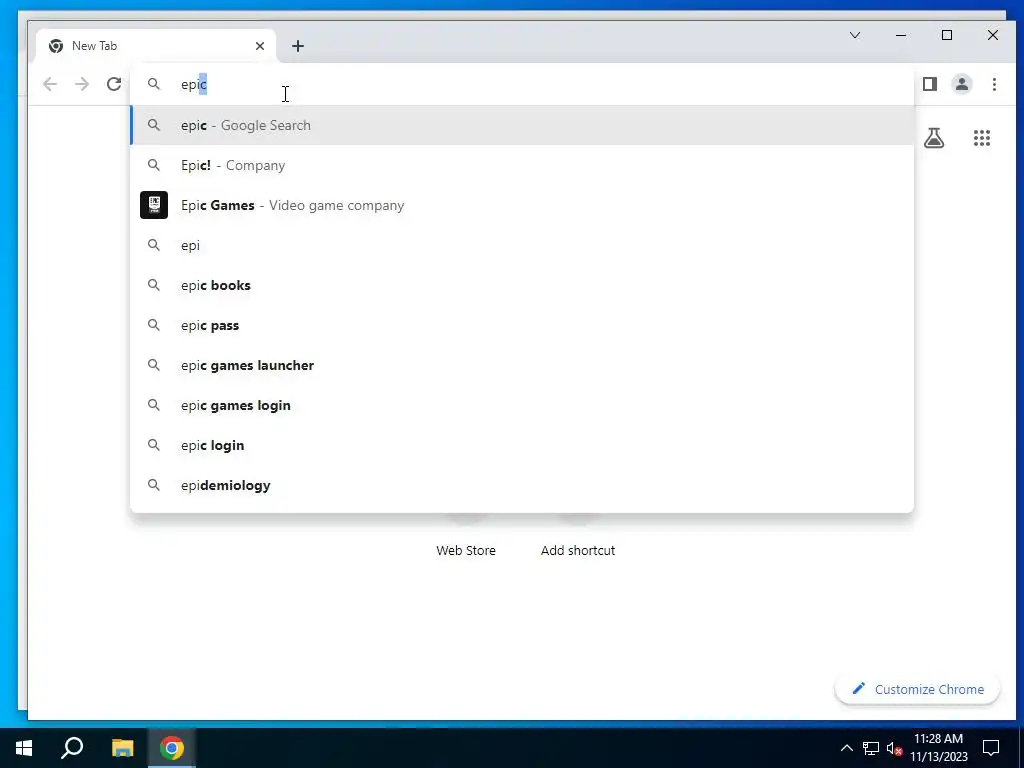Open the profile avatar menu
The height and width of the screenshot is (768, 1024).
[962, 84]
